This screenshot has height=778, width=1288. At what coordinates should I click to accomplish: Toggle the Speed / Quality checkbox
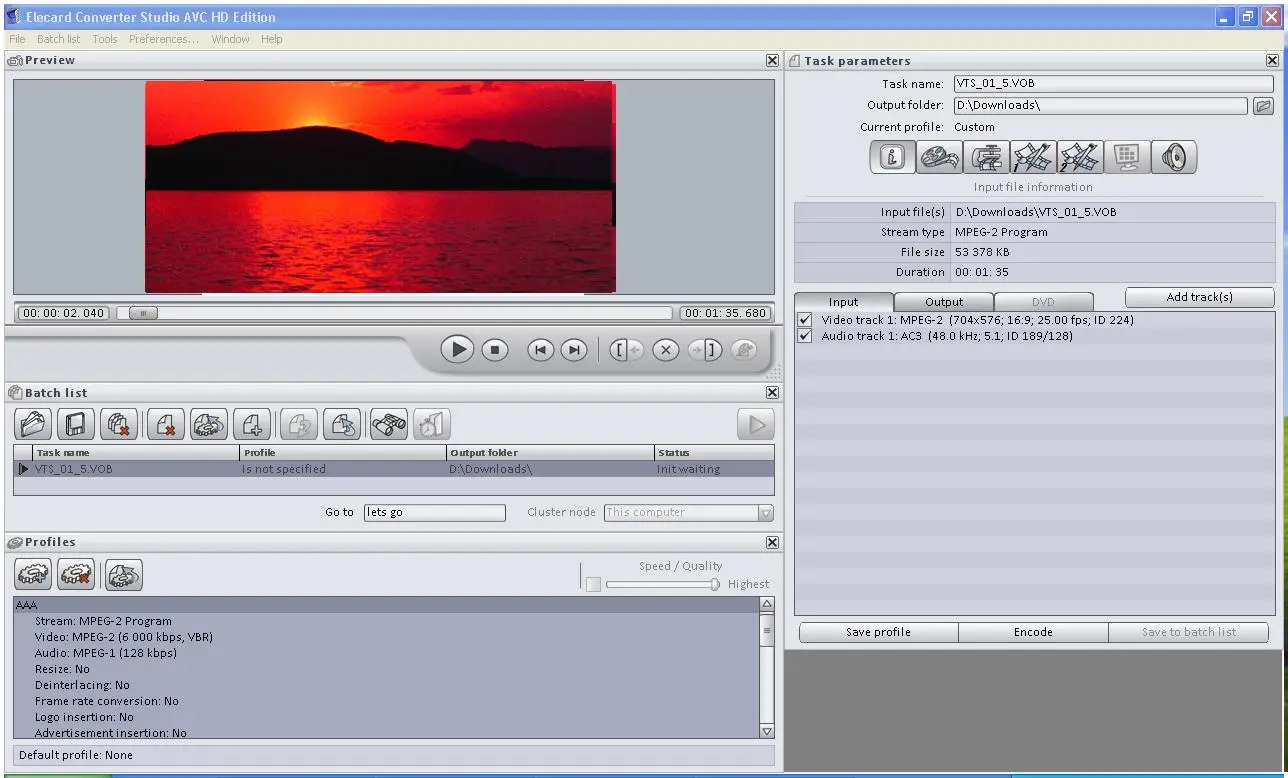click(x=594, y=584)
